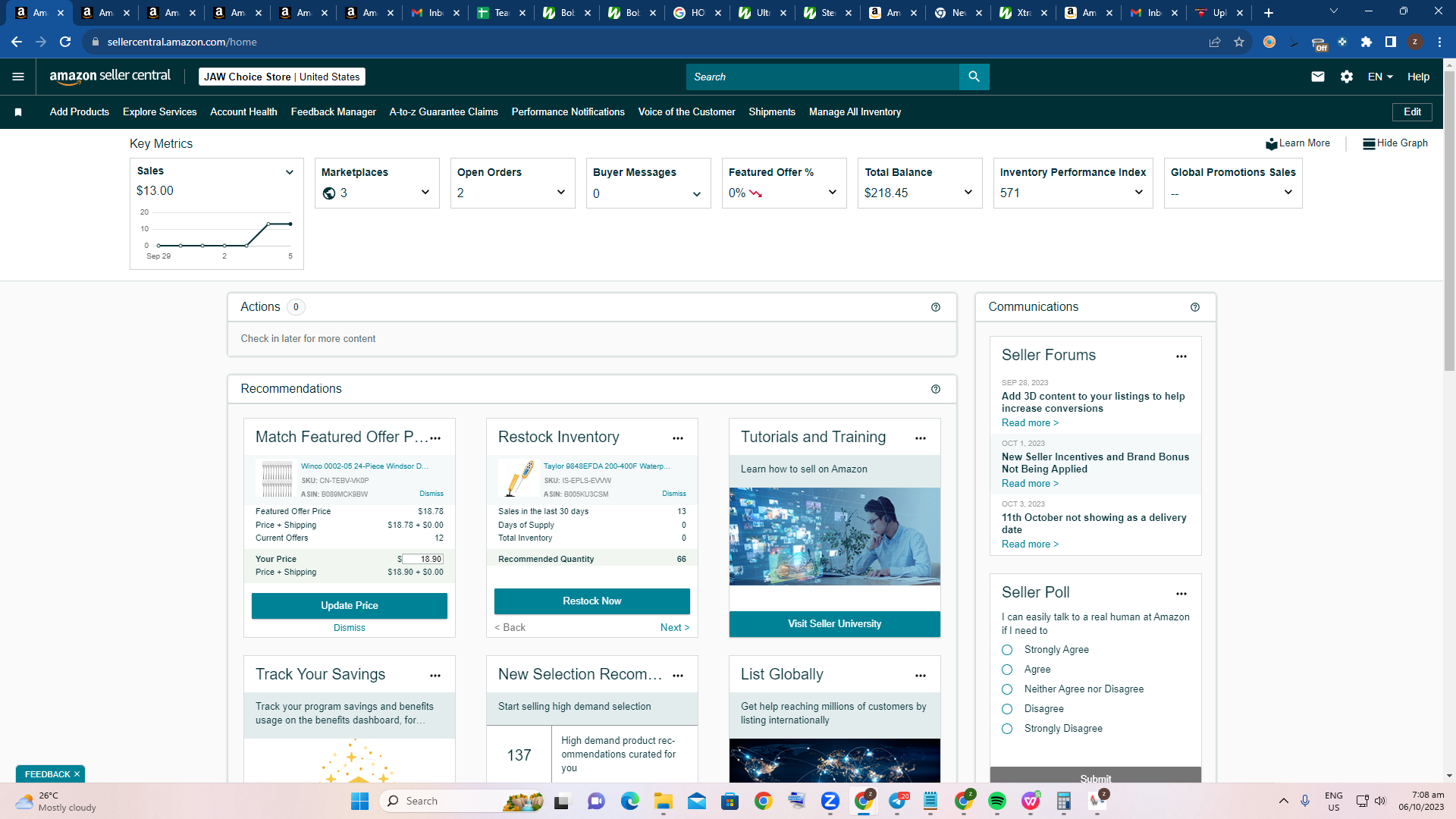Image resolution: width=1456 pixels, height=819 pixels.
Task: Click Dismiss below Update Price button
Action: (x=350, y=628)
